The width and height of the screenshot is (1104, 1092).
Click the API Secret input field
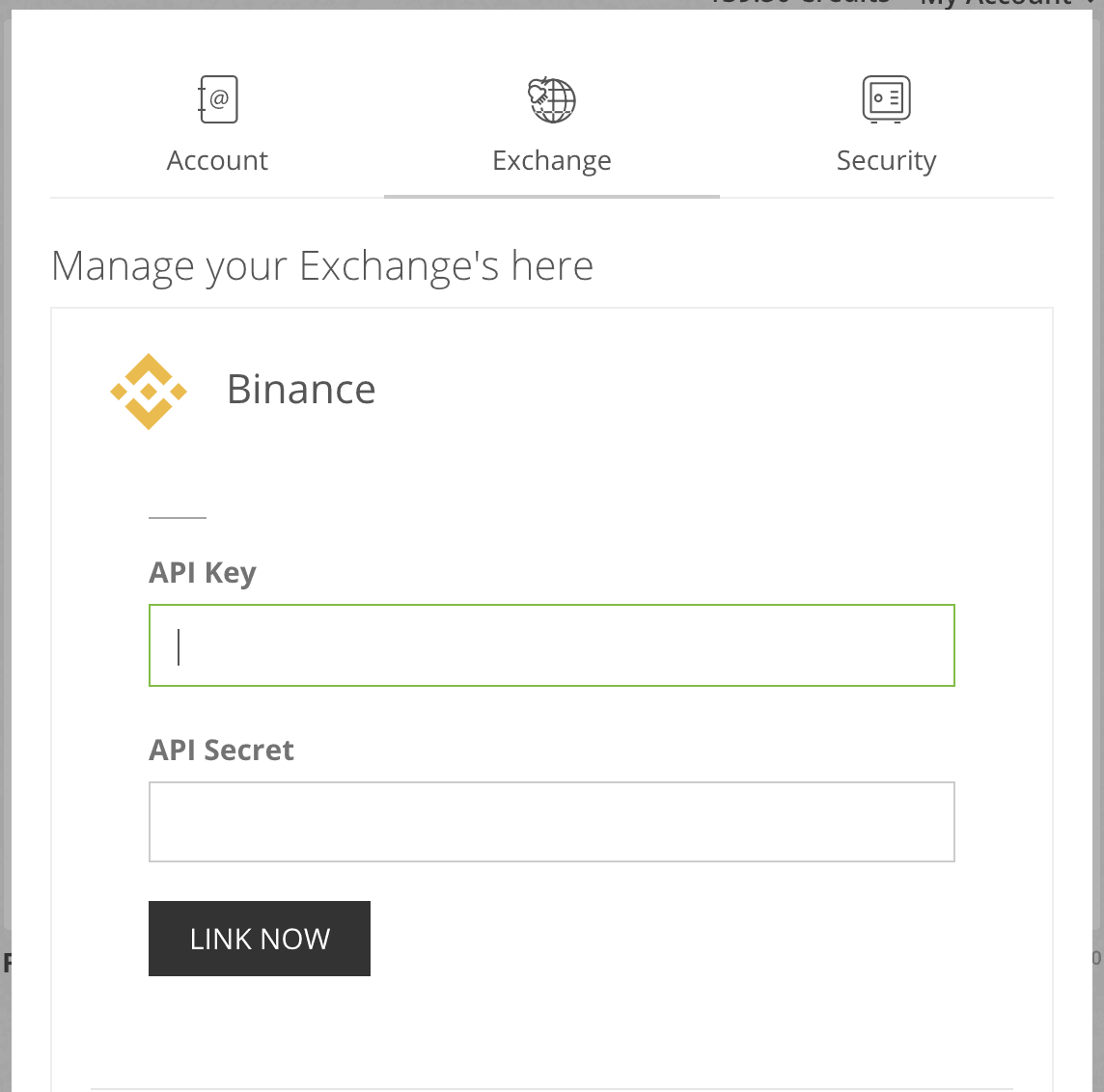point(552,822)
